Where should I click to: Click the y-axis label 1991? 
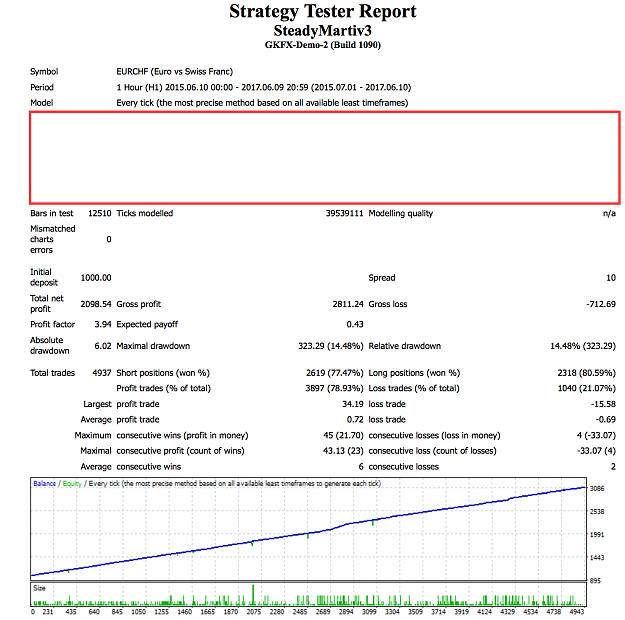coord(597,535)
